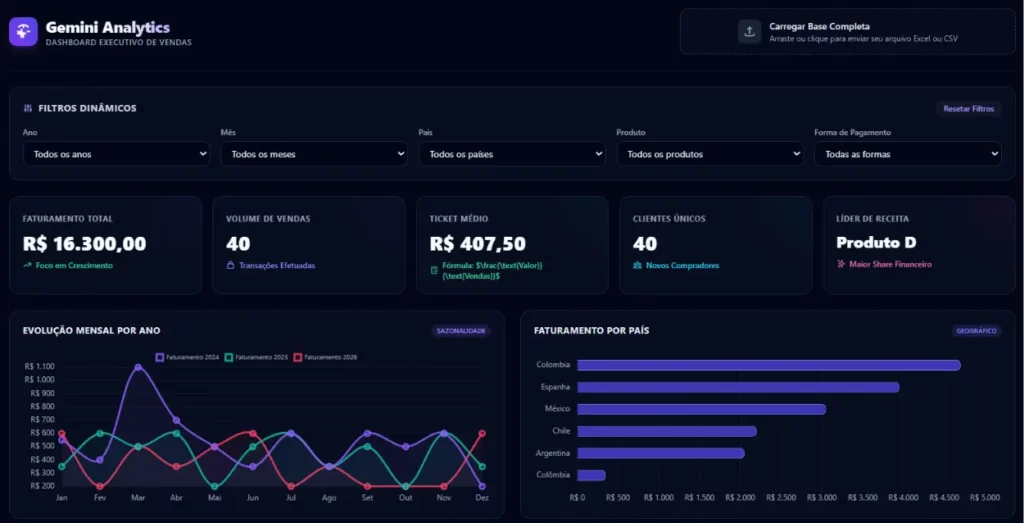Click the trend arrow icon beside Foco em Crescimento
Image resolution: width=1024 pixels, height=523 pixels.
[x=27, y=266]
